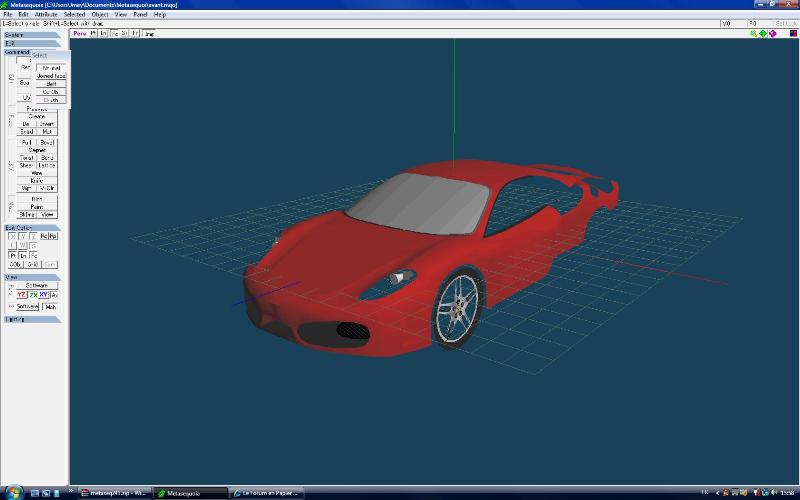This screenshot has width=800, height=500.
Task: Collapse the Command panel header
Action: [x=17, y=52]
